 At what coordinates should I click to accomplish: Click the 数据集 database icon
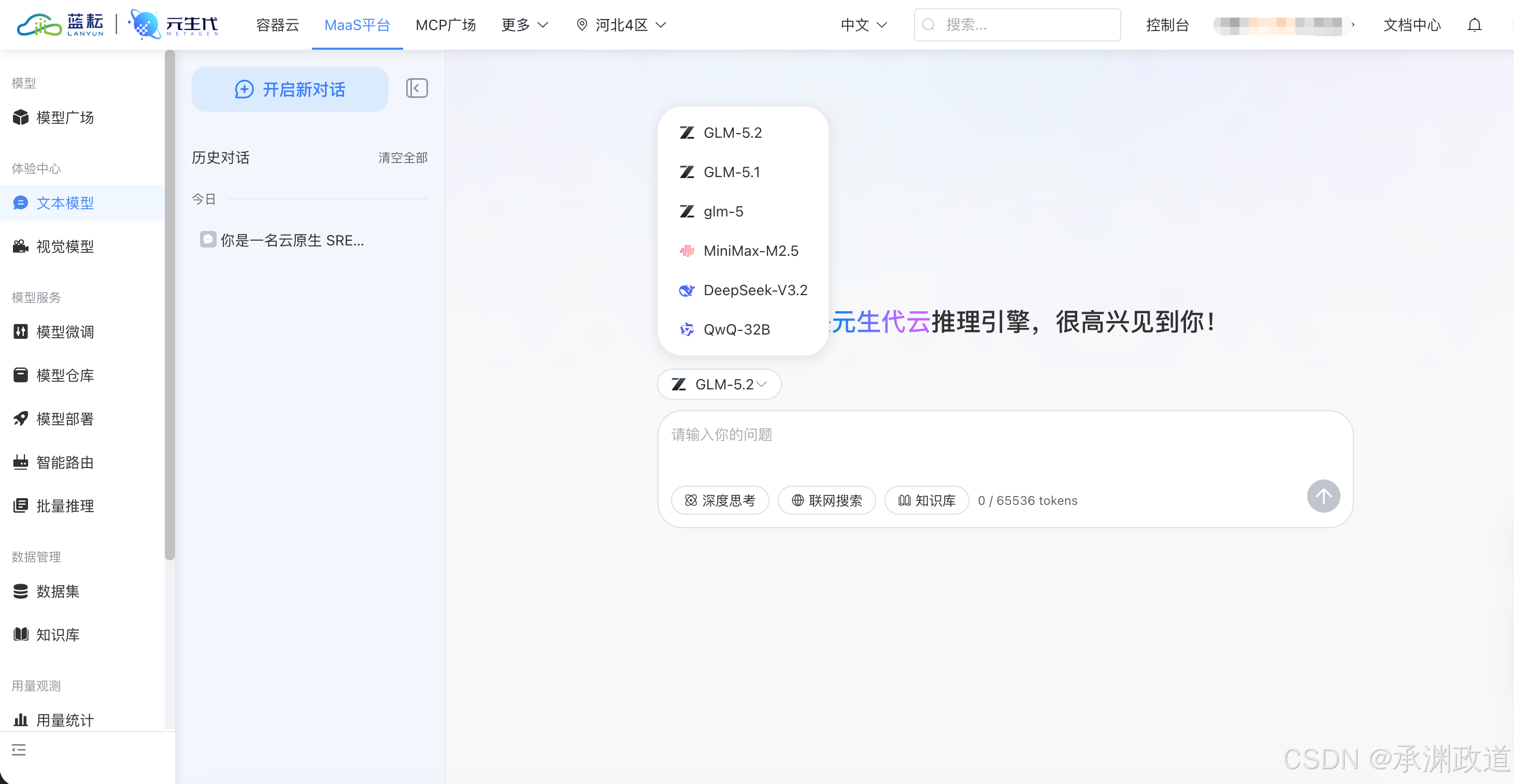(x=21, y=591)
